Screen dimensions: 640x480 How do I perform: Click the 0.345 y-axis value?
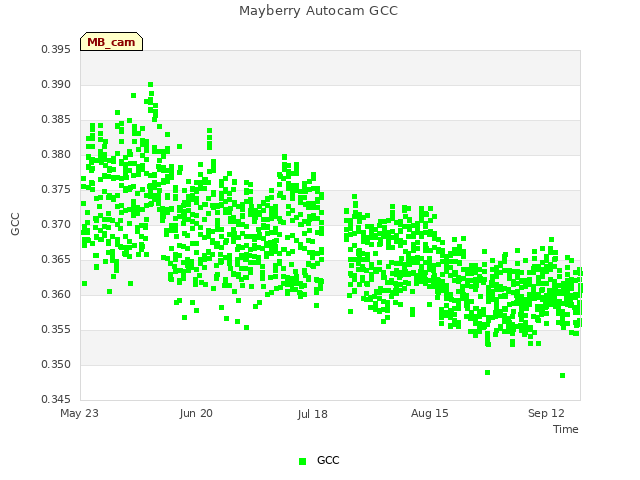coord(56,399)
